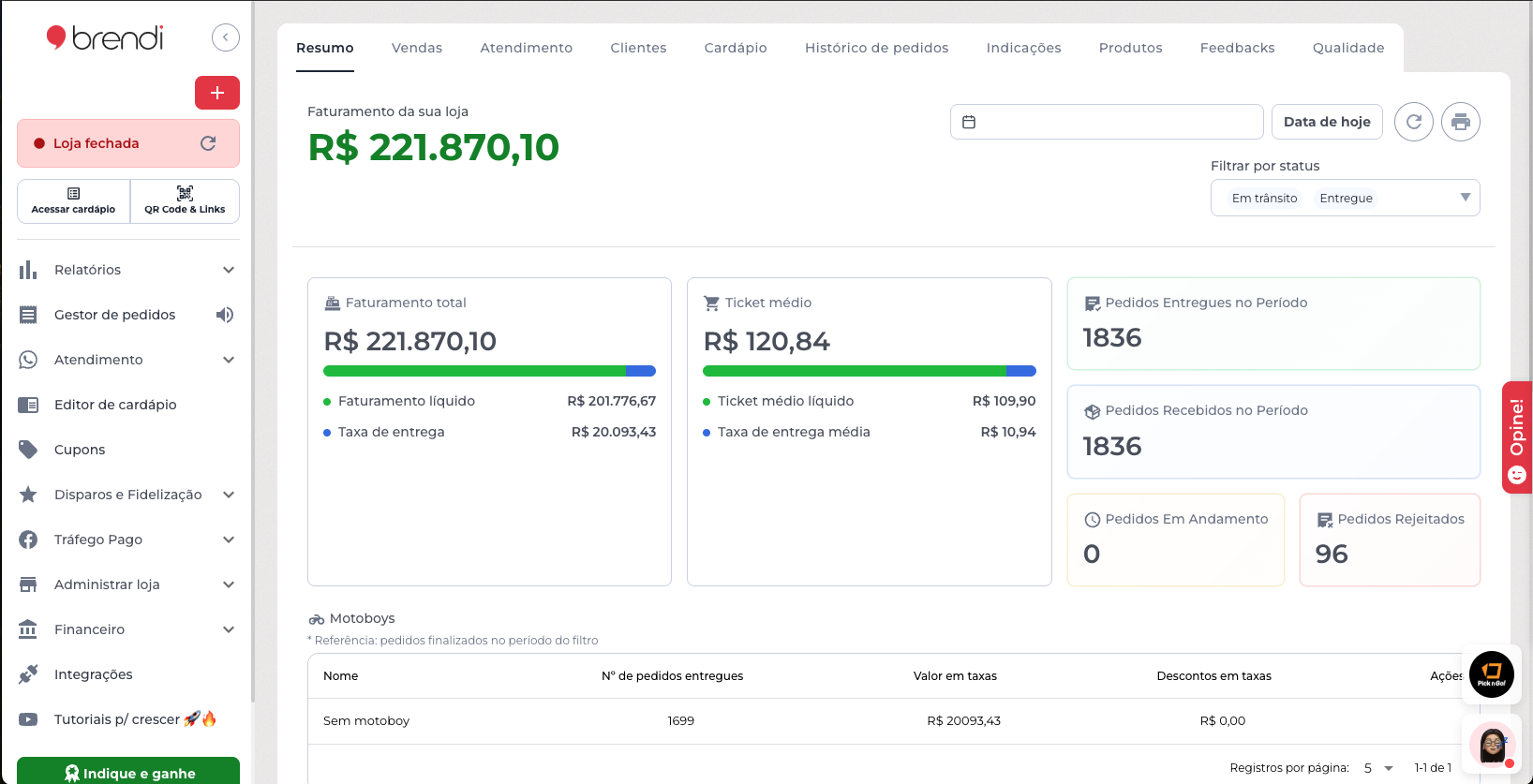Click the Pedidos Rejeitados icon

[x=1325, y=520]
